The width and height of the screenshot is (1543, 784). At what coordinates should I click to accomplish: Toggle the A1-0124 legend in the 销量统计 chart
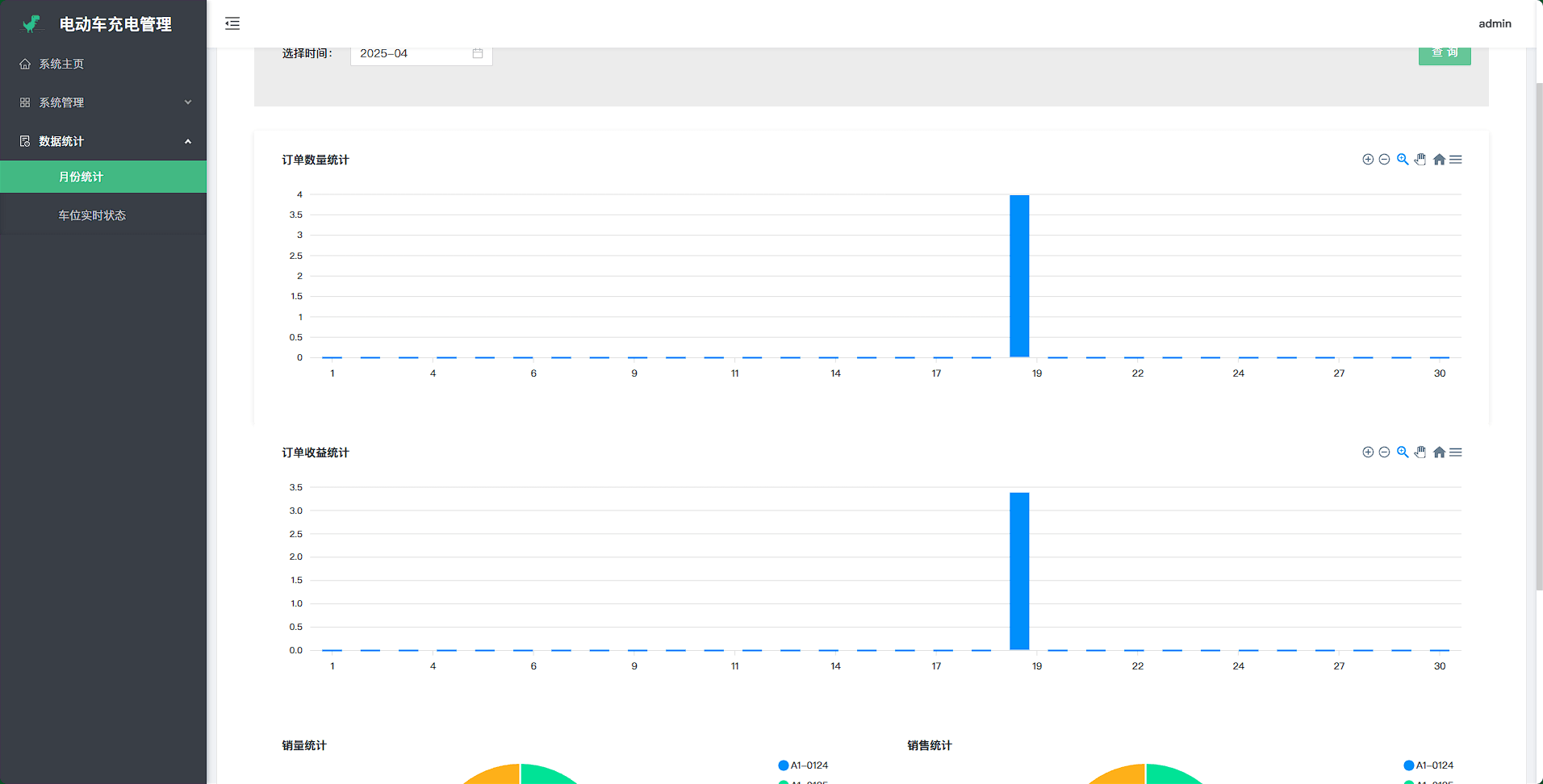[804, 765]
